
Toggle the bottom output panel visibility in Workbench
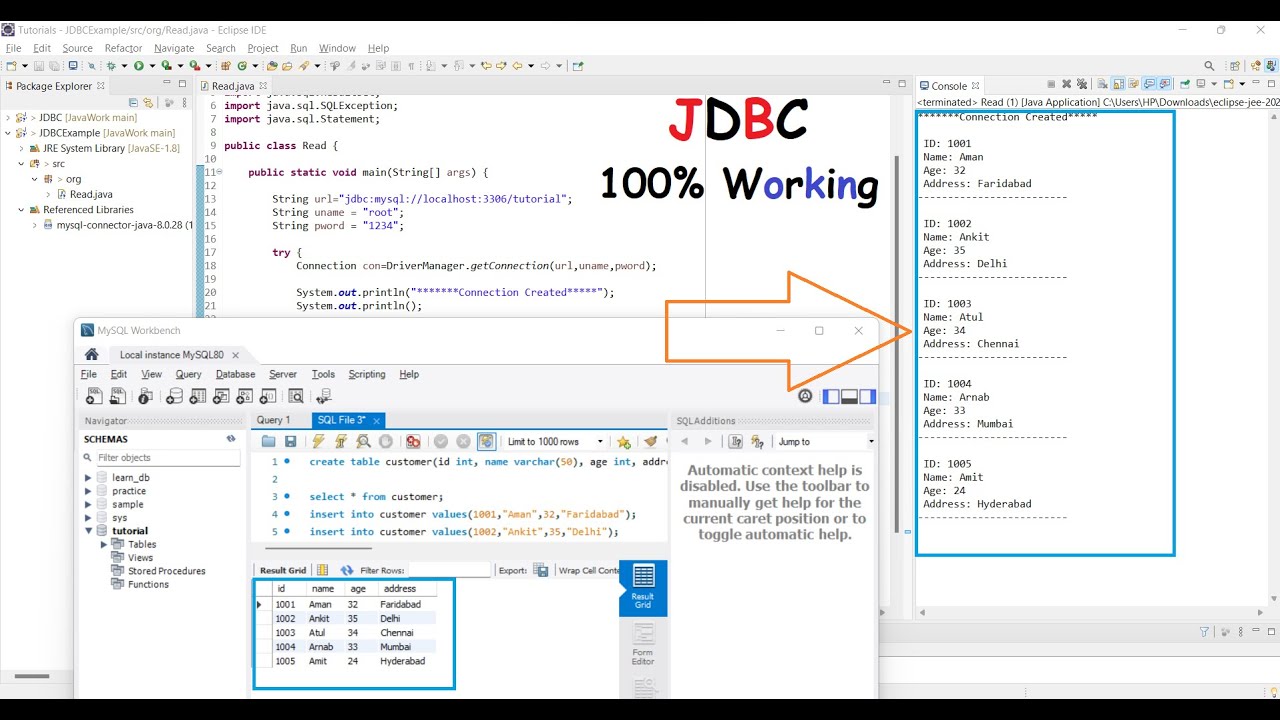(x=849, y=396)
